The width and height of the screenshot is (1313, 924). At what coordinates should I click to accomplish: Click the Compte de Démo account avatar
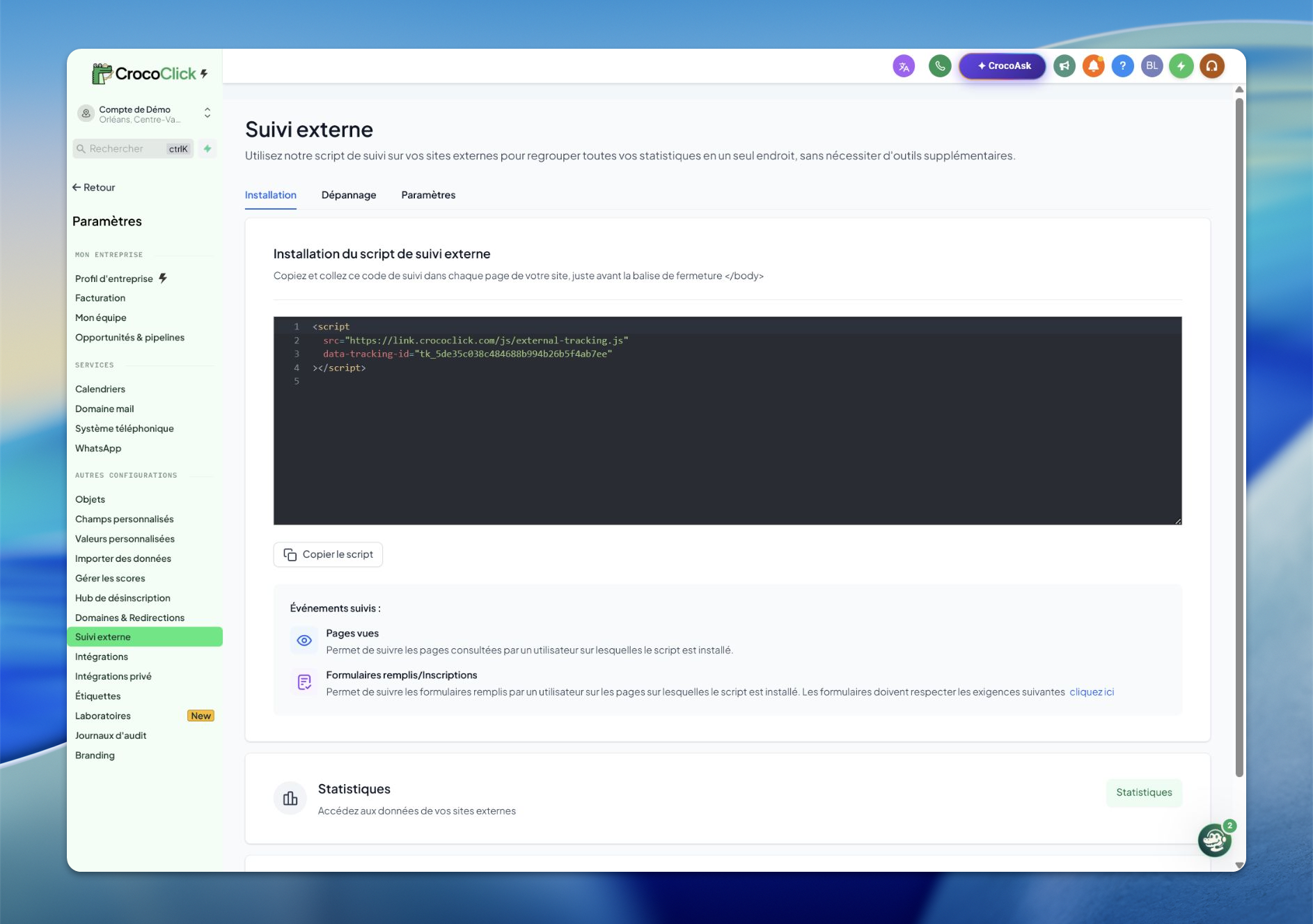(86, 113)
